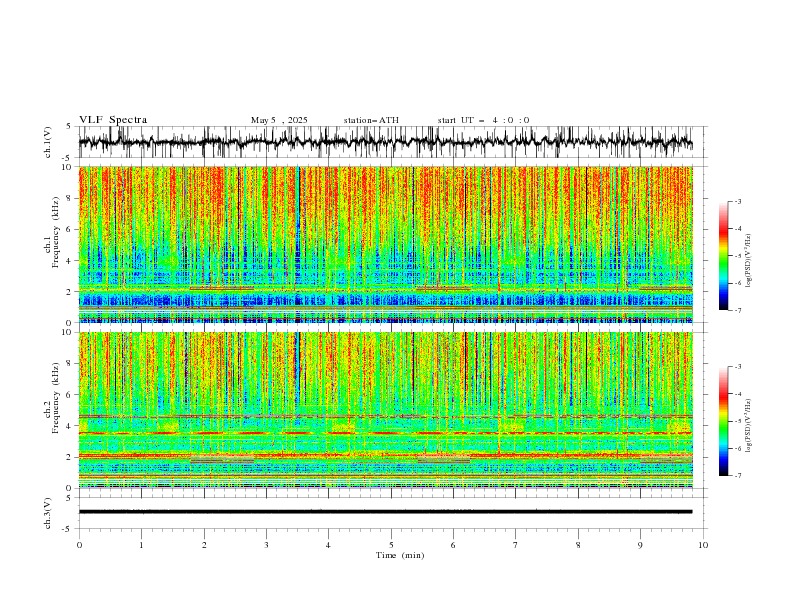This screenshot has height=612, width=792.
Task: Click the ch.2 spectrogram panel
Action: point(385,410)
